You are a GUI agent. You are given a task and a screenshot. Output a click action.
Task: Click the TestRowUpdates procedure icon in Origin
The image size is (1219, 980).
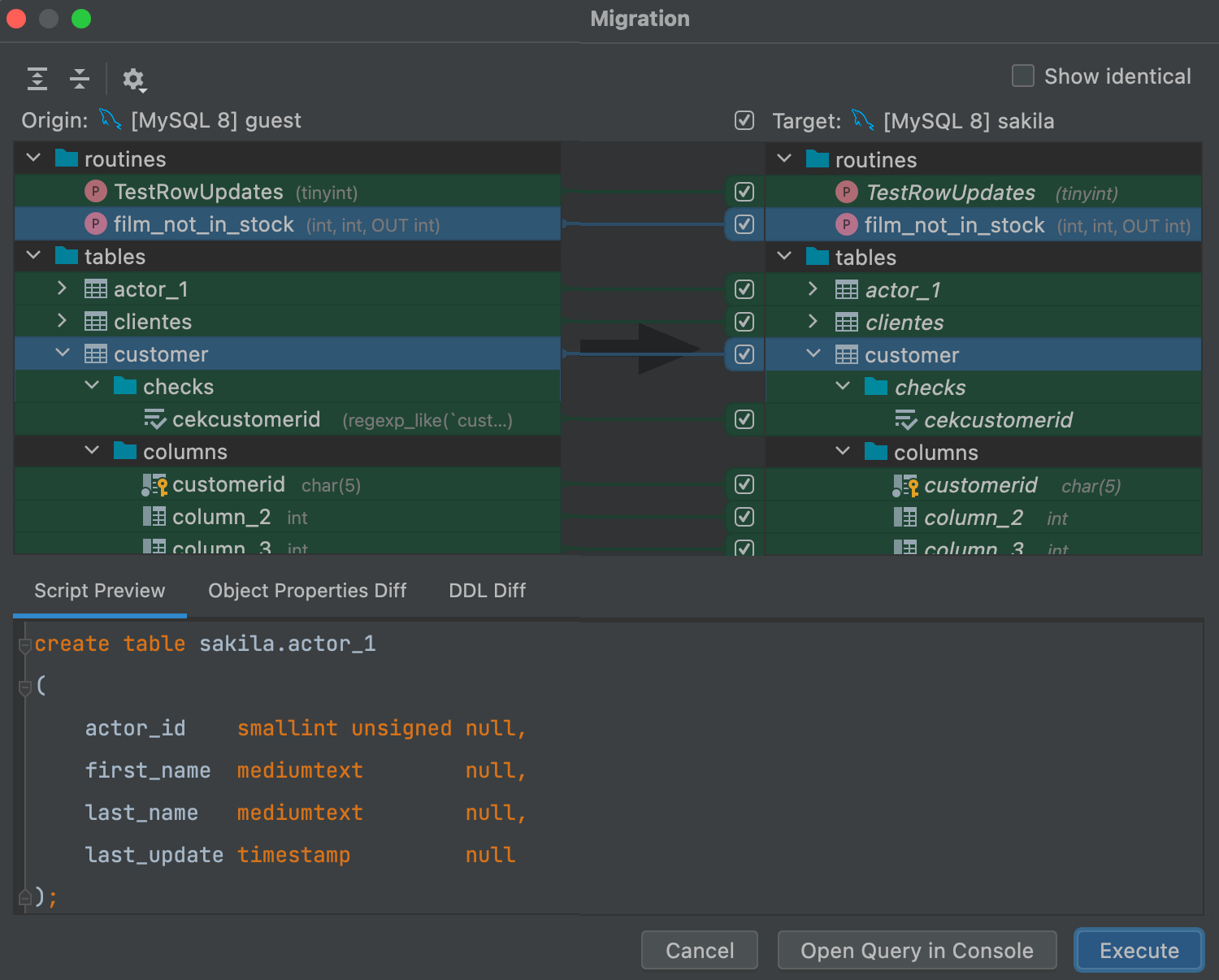[x=96, y=192]
